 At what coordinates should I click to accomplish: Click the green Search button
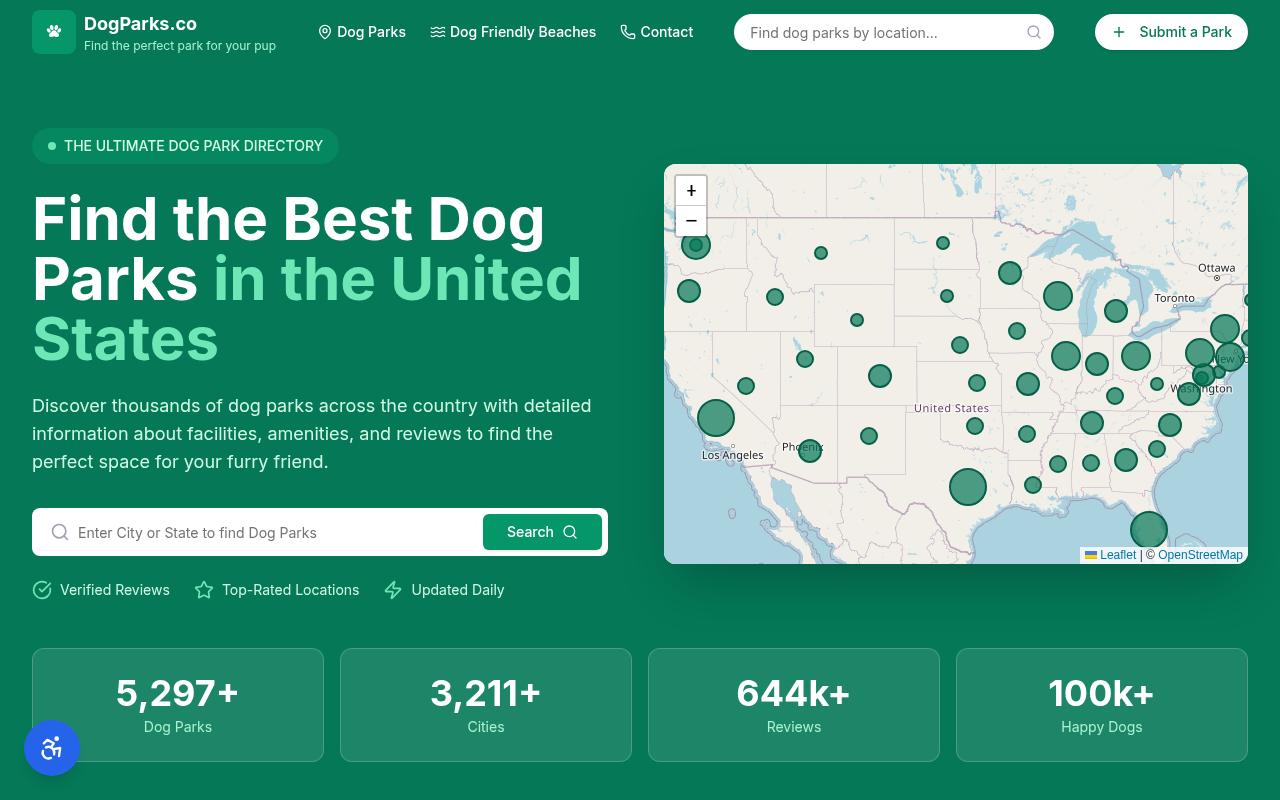(542, 532)
